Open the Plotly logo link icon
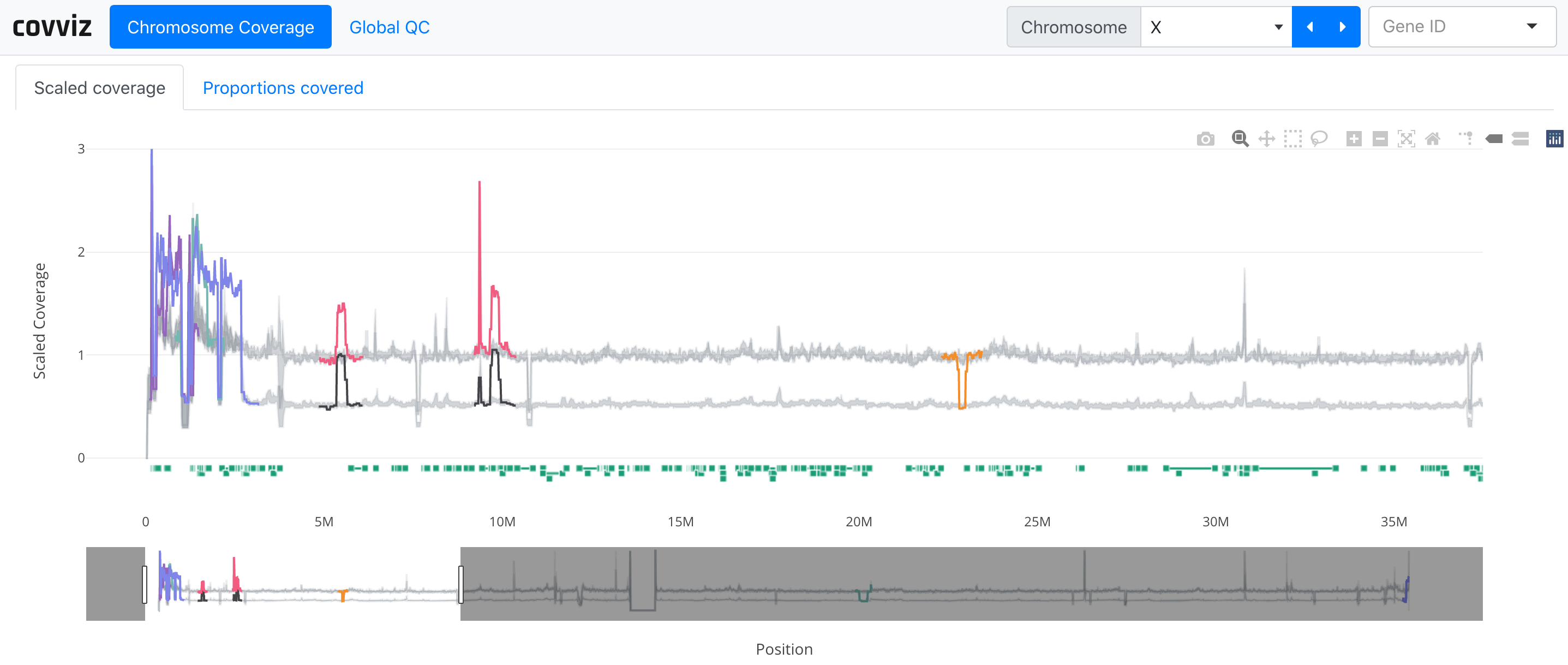Viewport: 1568px width, 665px height. pos(1554,139)
